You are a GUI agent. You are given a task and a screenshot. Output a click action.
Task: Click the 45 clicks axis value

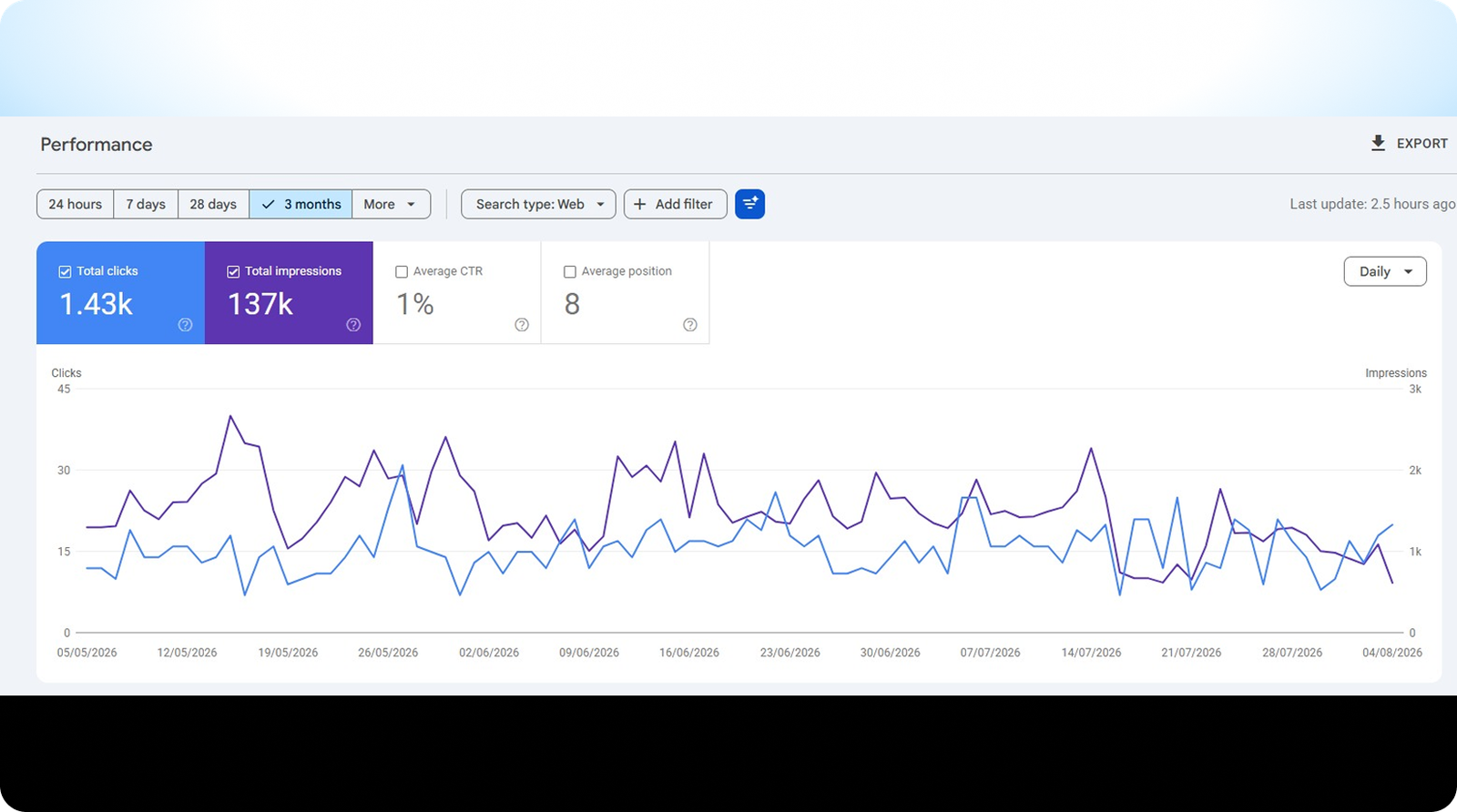64,389
